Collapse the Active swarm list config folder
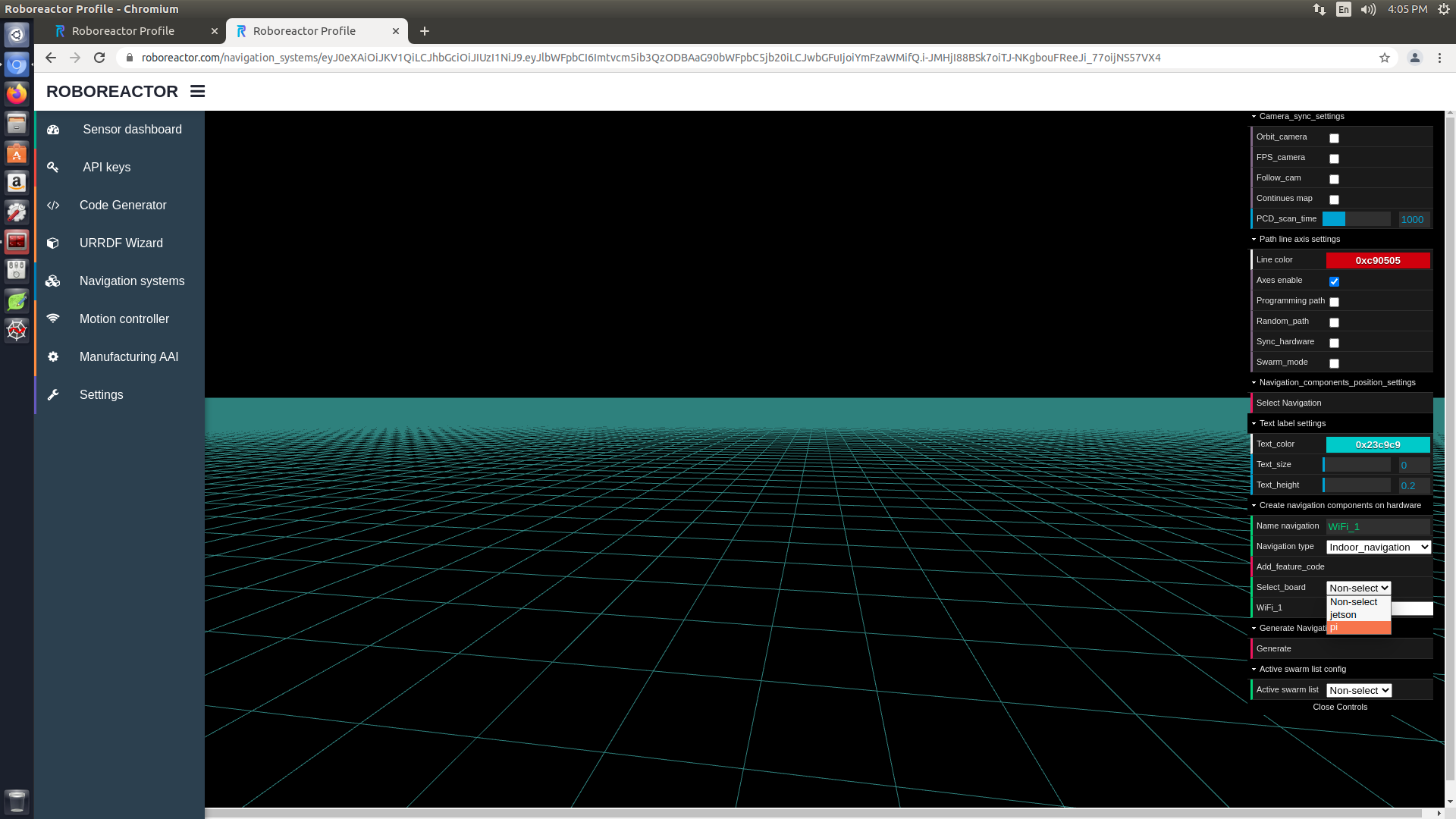1456x819 pixels. [x=1340, y=669]
